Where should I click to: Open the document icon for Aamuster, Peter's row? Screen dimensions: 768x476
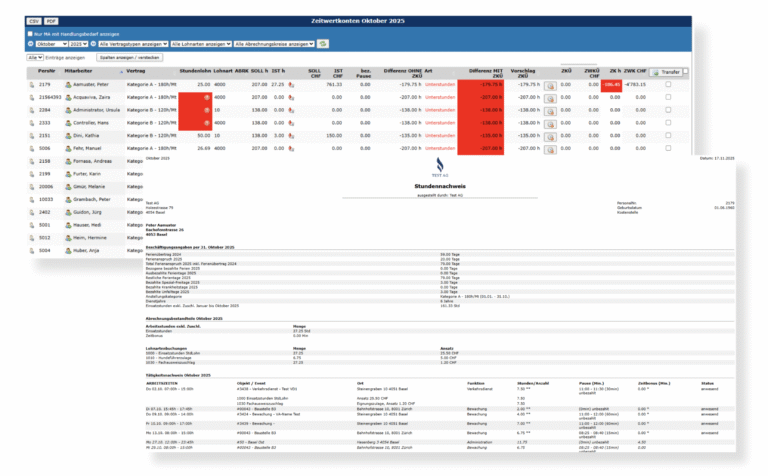pyautogui.click(x=33, y=86)
